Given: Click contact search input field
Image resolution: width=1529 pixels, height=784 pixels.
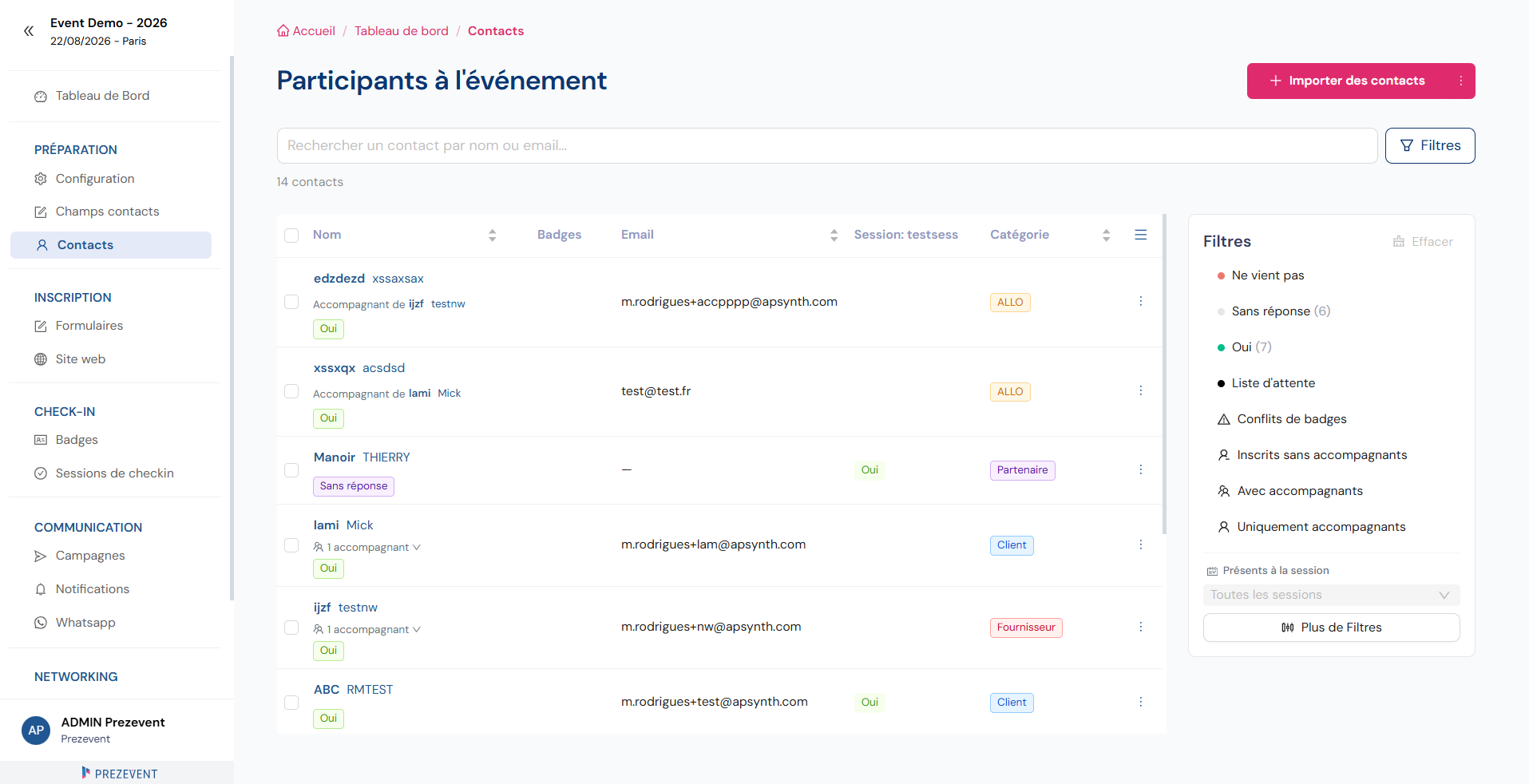Looking at the screenshot, I should click(826, 145).
